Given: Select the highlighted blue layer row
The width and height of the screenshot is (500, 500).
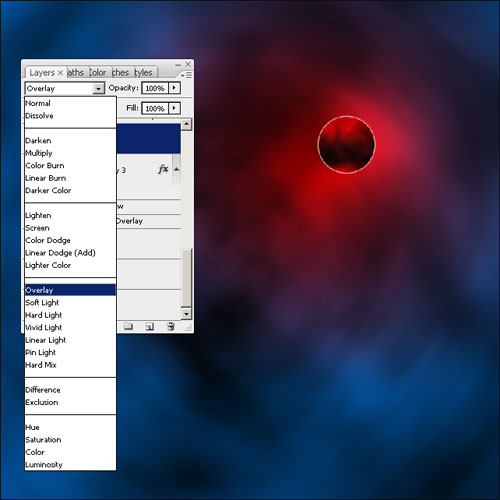Looking at the screenshot, I should [x=149, y=138].
